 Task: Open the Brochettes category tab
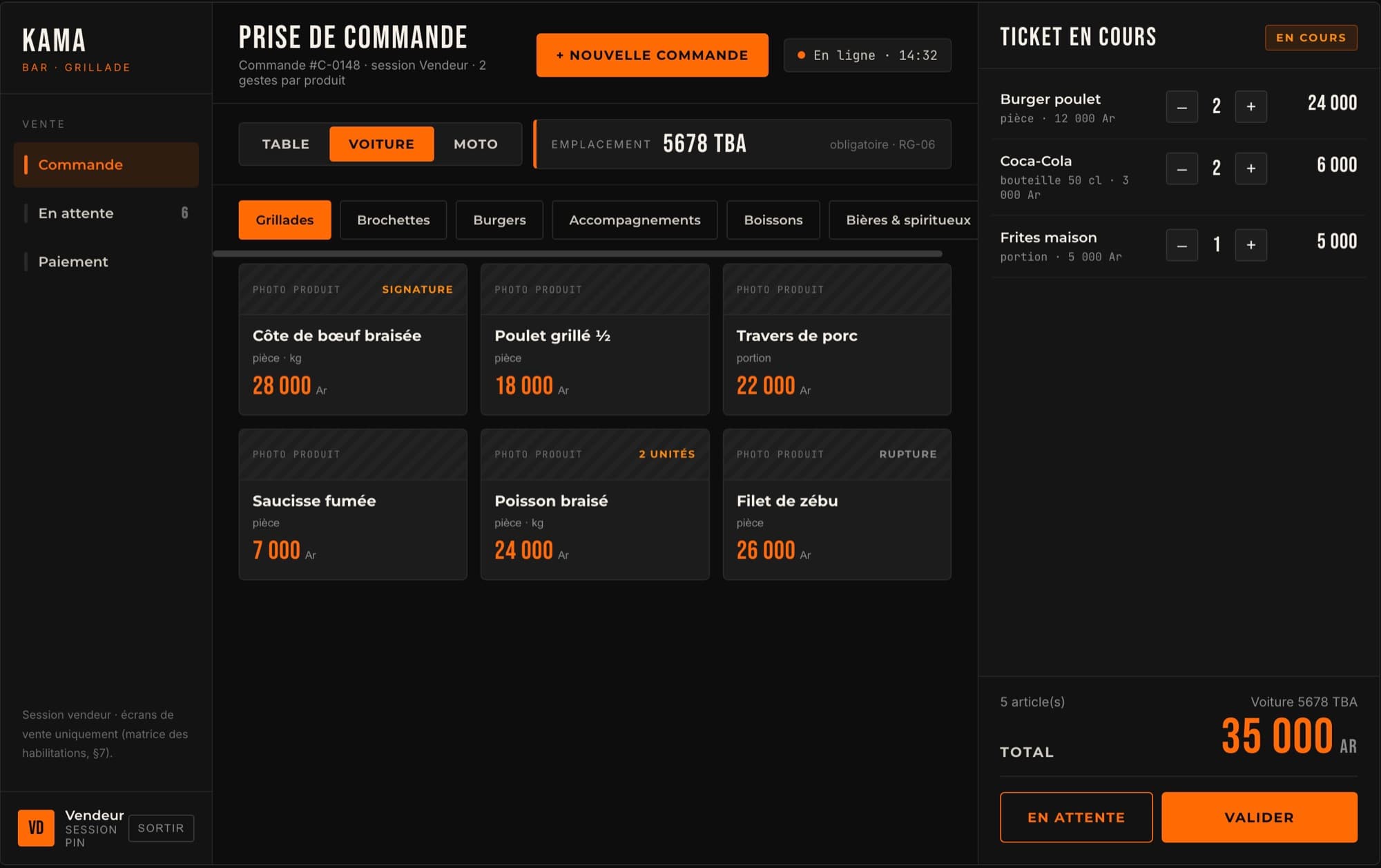[393, 220]
